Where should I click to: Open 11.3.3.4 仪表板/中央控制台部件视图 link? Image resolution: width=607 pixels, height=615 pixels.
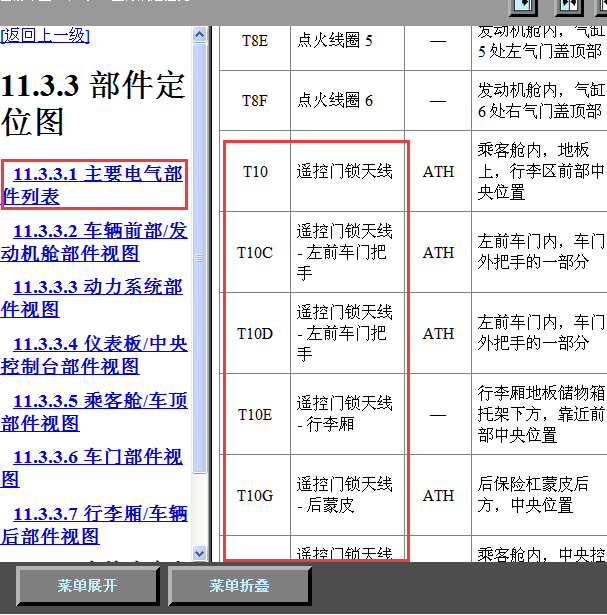click(94, 355)
